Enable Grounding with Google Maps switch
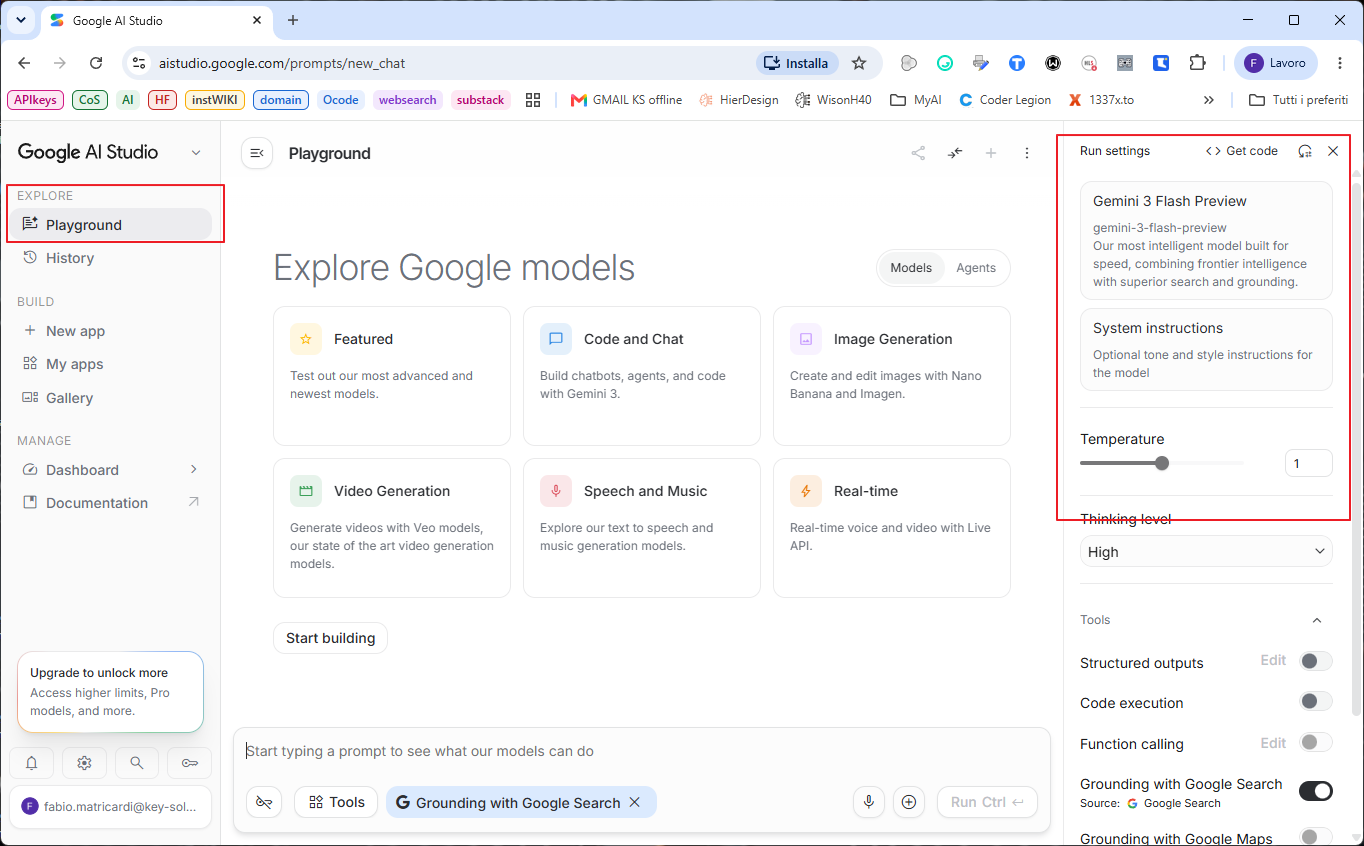 (1316, 838)
